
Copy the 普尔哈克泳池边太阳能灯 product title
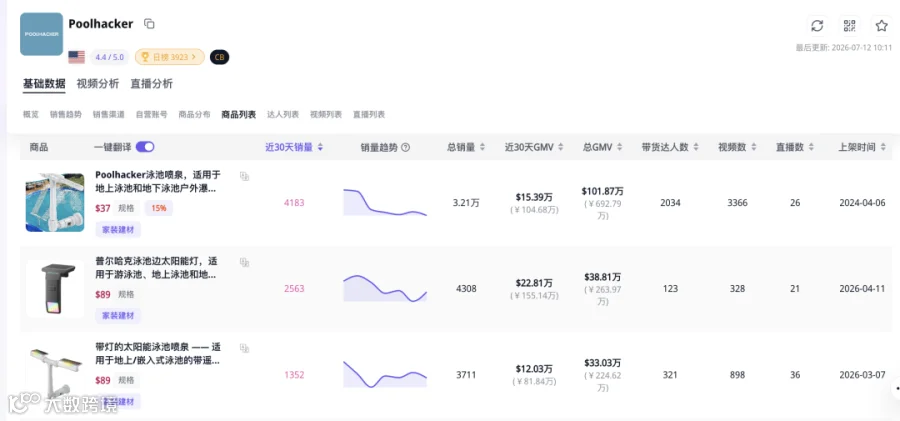point(245,262)
